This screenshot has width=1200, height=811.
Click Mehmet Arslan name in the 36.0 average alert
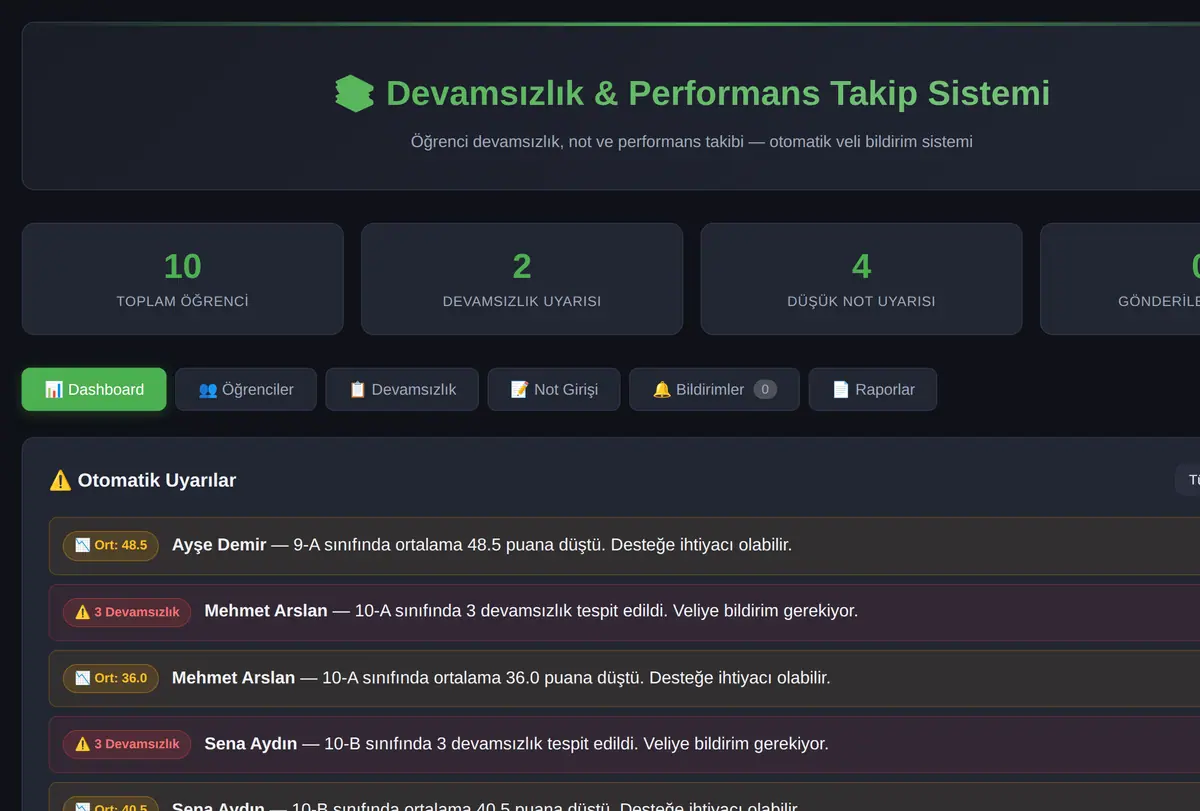pos(233,678)
